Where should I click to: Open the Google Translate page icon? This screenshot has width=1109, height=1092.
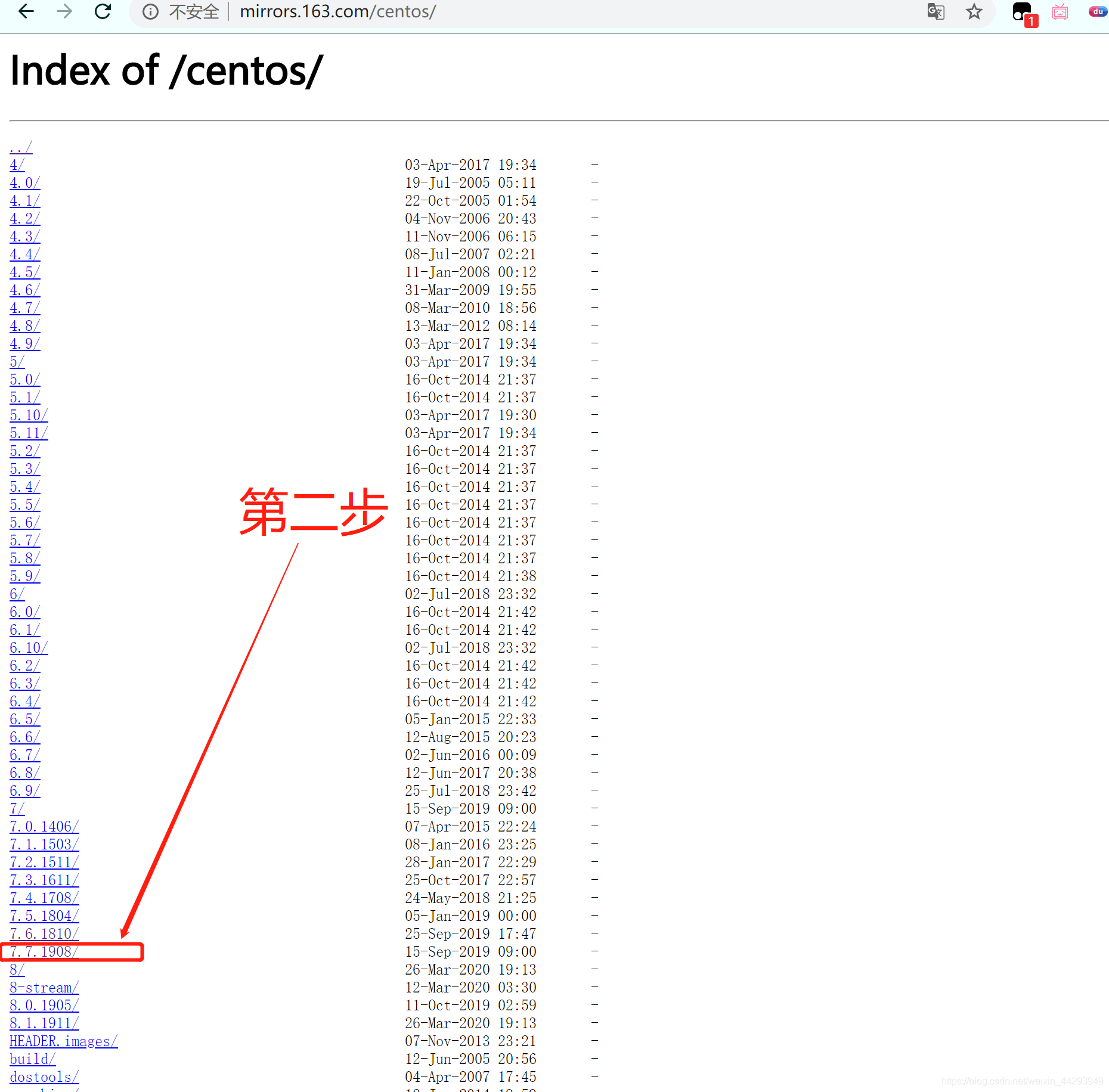point(935,11)
